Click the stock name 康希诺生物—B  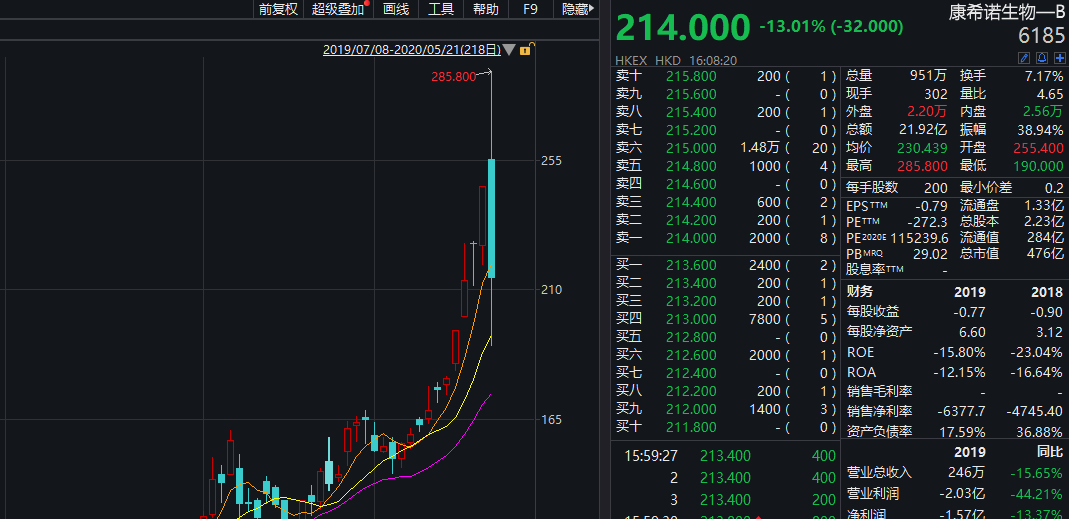pos(1006,12)
